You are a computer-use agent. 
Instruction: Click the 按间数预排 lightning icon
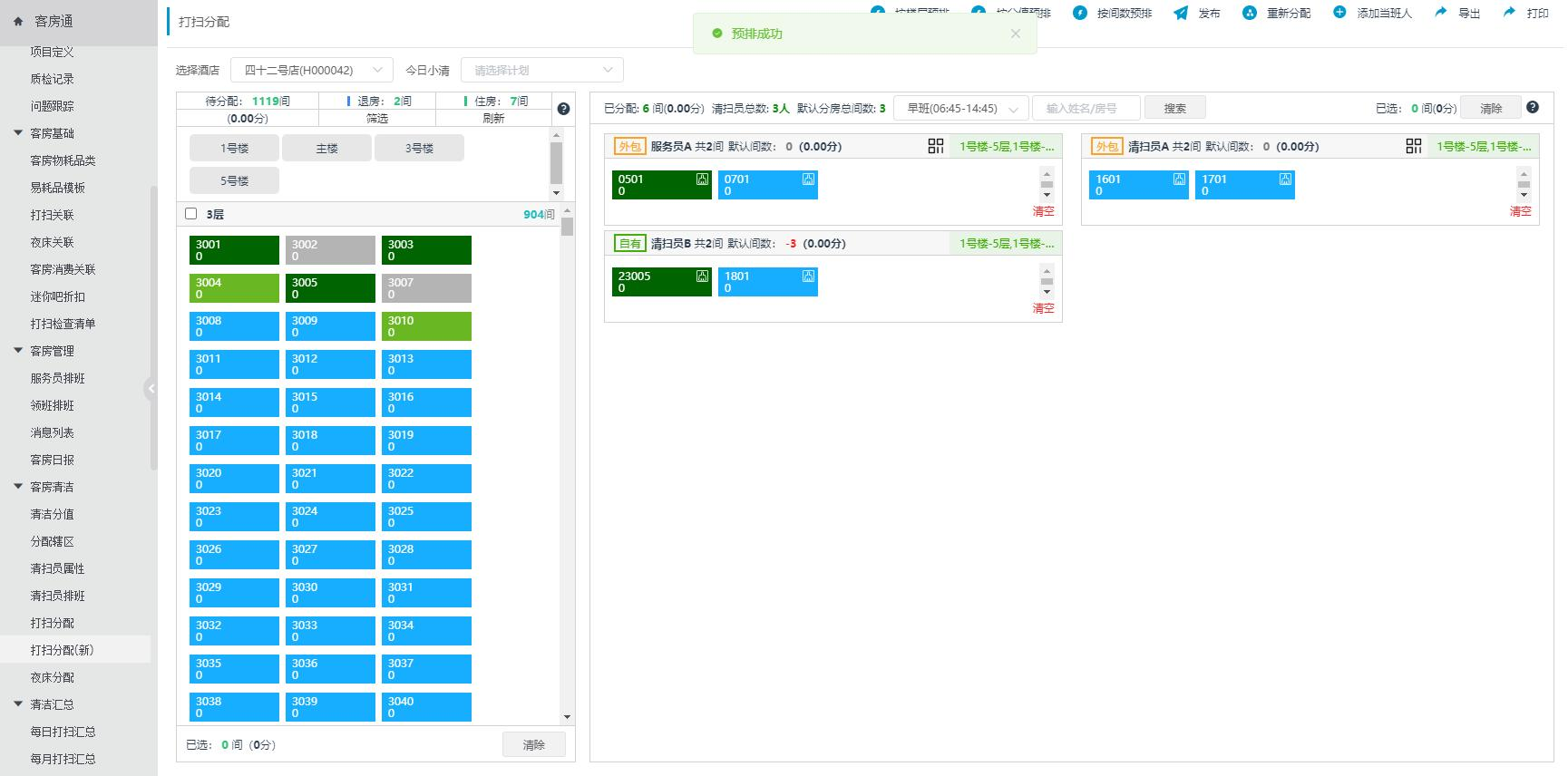coord(1079,13)
